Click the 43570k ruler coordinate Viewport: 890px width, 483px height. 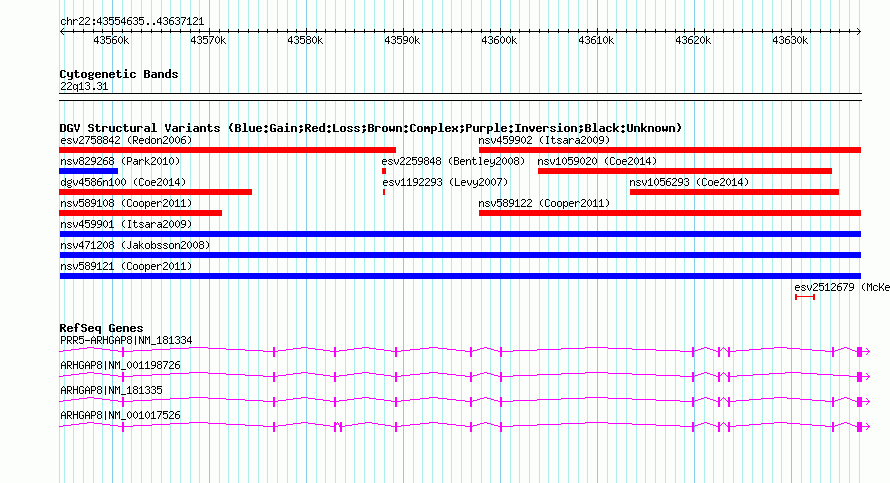(x=208, y=40)
